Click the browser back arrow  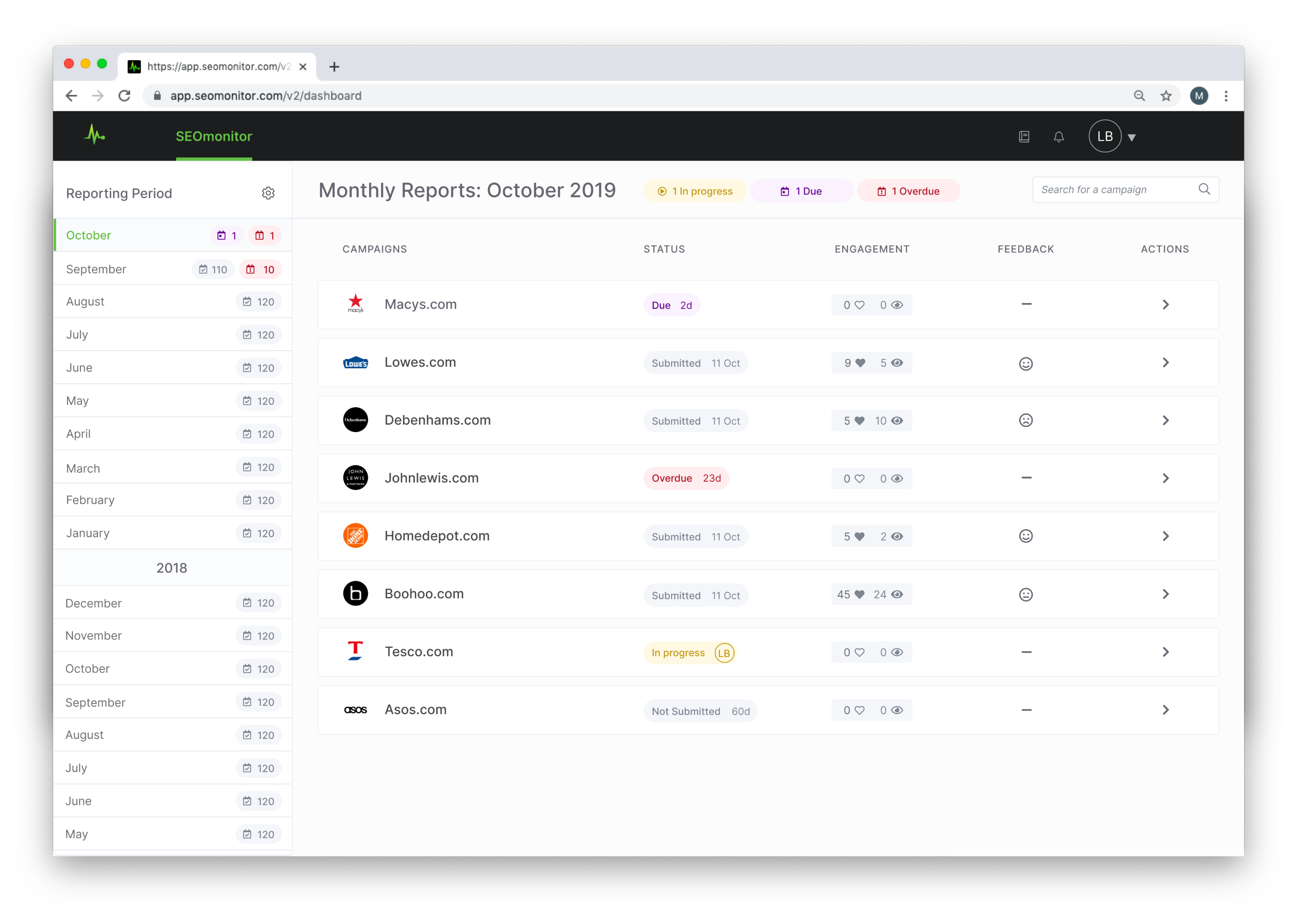coord(71,95)
